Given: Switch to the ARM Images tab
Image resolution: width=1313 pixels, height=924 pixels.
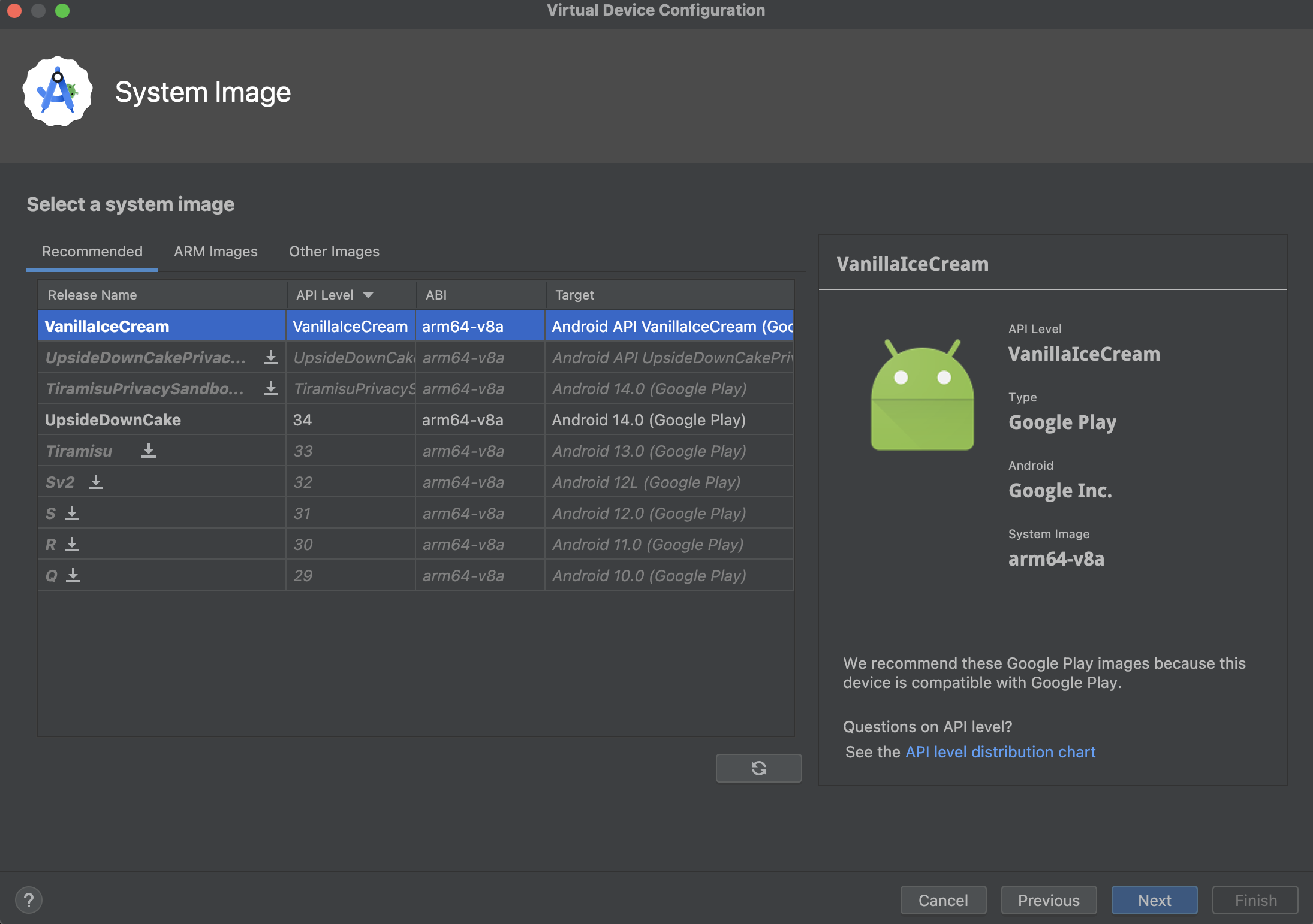Looking at the screenshot, I should click(x=215, y=251).
